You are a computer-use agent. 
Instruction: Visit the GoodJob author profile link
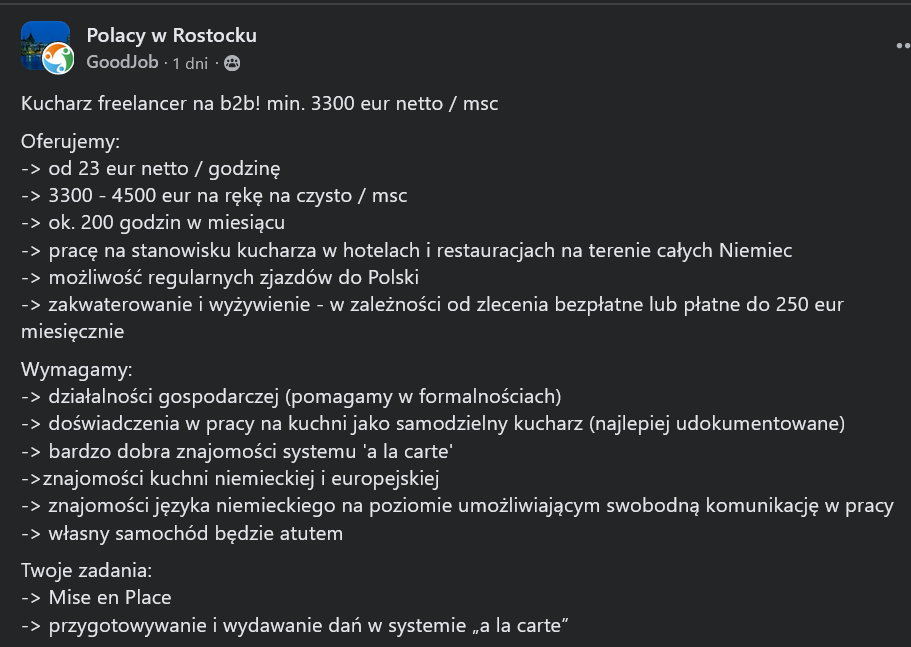(122, 62)
